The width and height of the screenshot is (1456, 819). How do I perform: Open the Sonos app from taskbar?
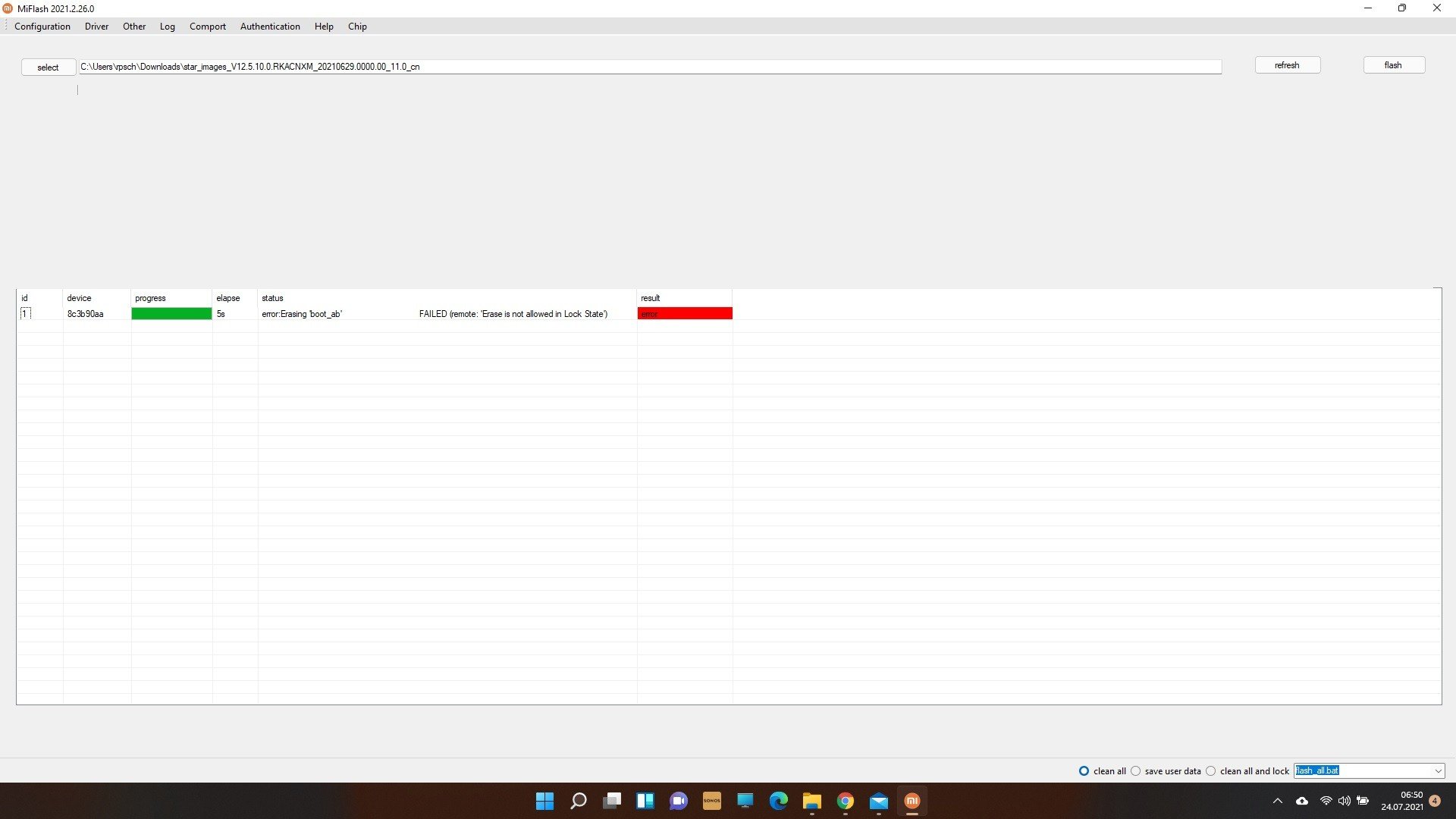point(712,801)
